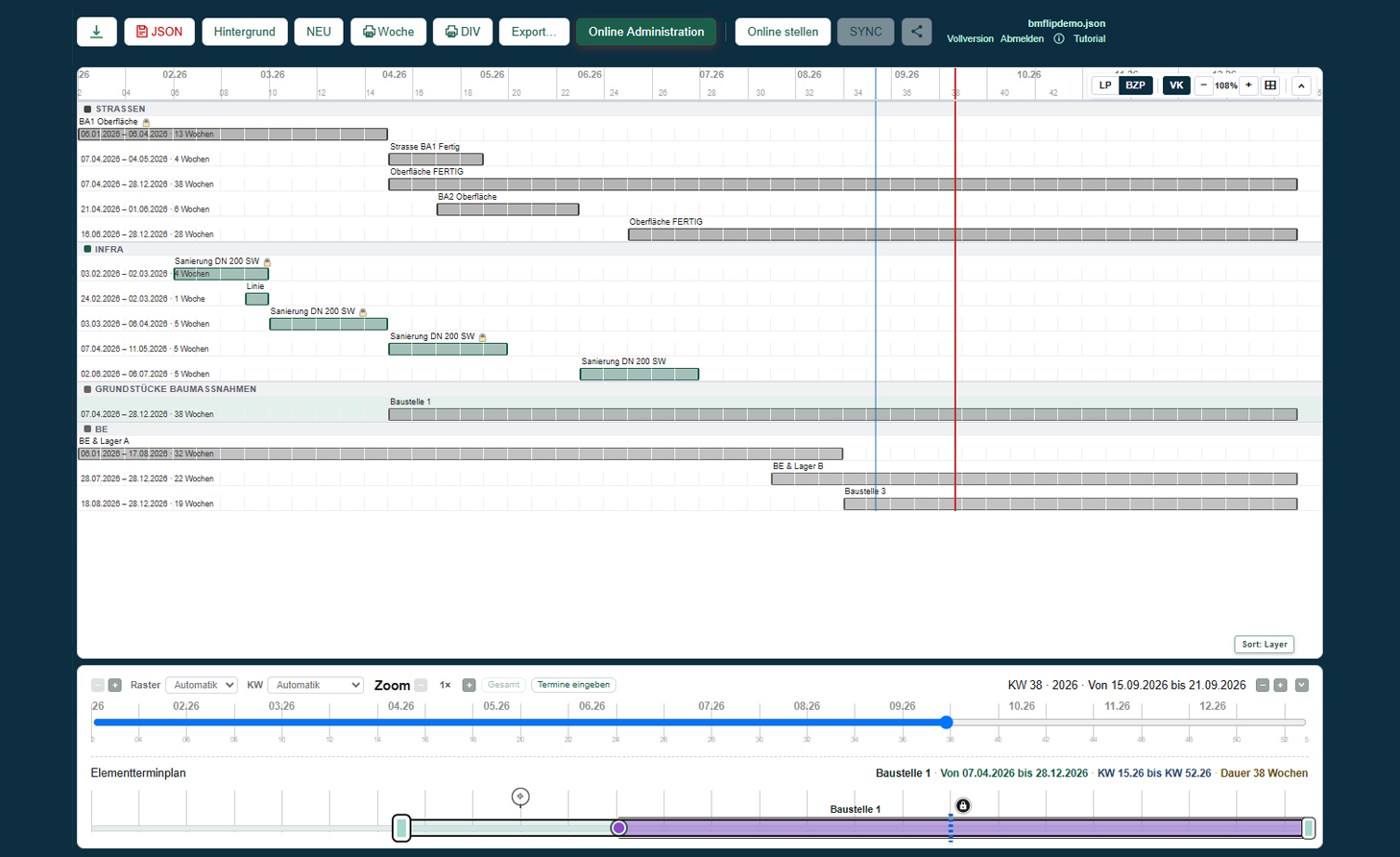Click the SYNC button
Screen dimensions: 1400x857
point(866,32)
